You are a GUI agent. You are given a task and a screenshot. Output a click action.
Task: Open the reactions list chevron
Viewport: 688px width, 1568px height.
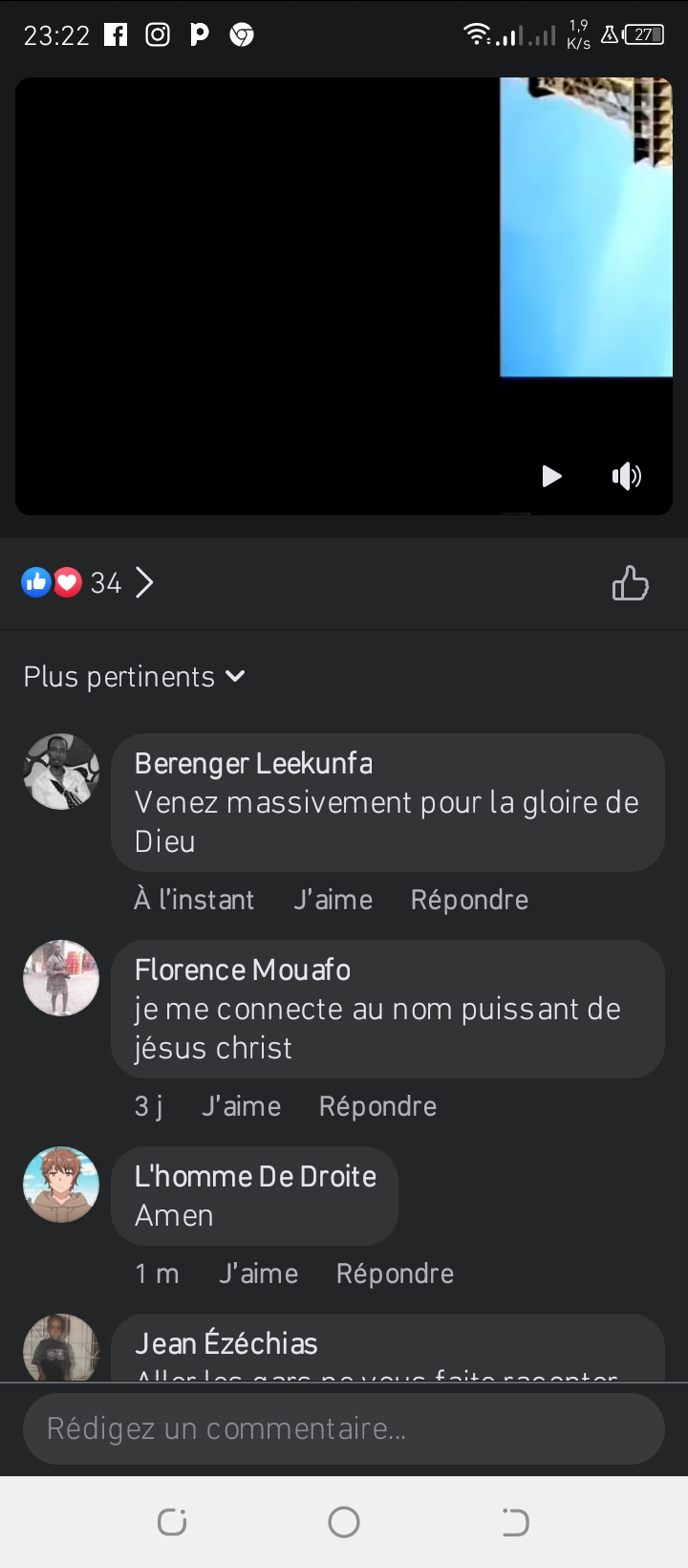pyautogui.click(x=144, y=582)
